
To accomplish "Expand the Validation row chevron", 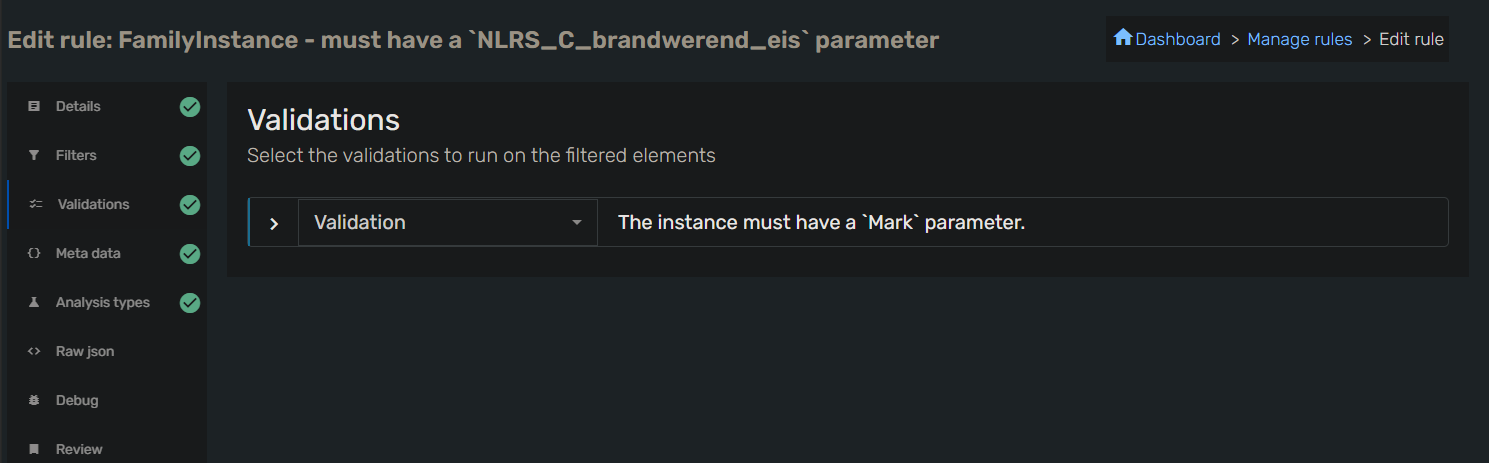I will click(274, 223).
